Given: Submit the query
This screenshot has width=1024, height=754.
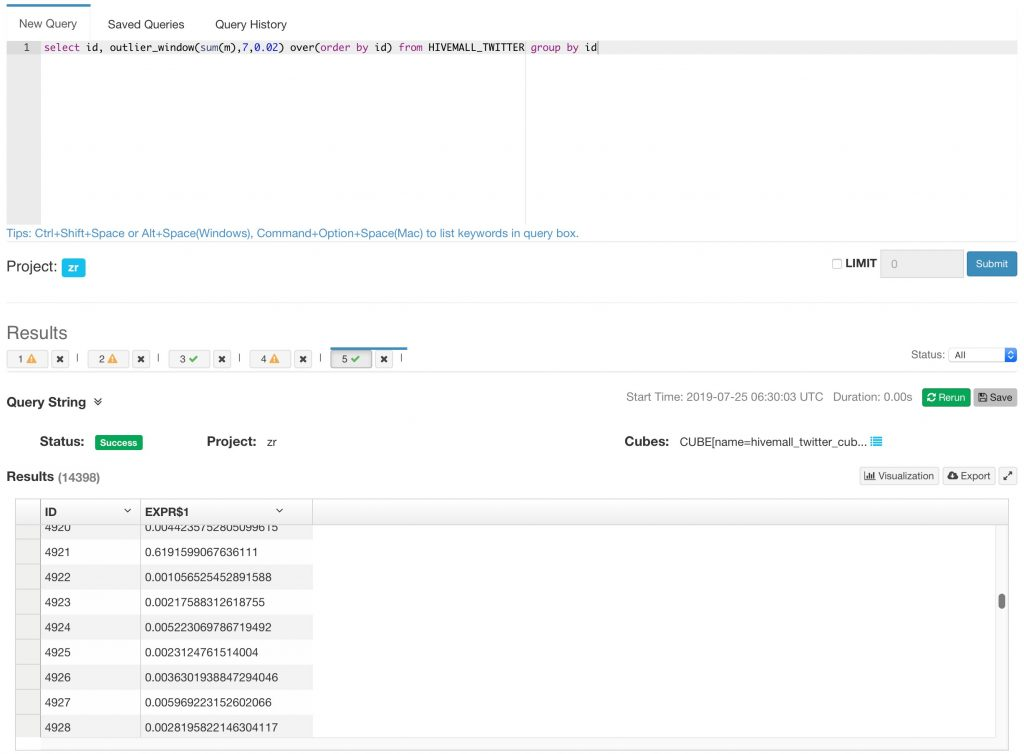Looking at the screenshot, I should (x=991, y=264).
